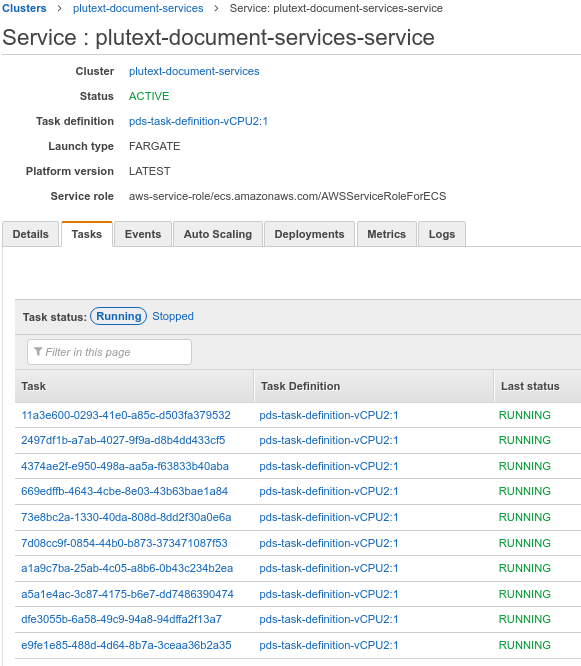This screenshot has height=666, width=581.
Task: Open task 11a3e600-0293-41e0-a85c-d503fa379532
Action: point(126,415)
